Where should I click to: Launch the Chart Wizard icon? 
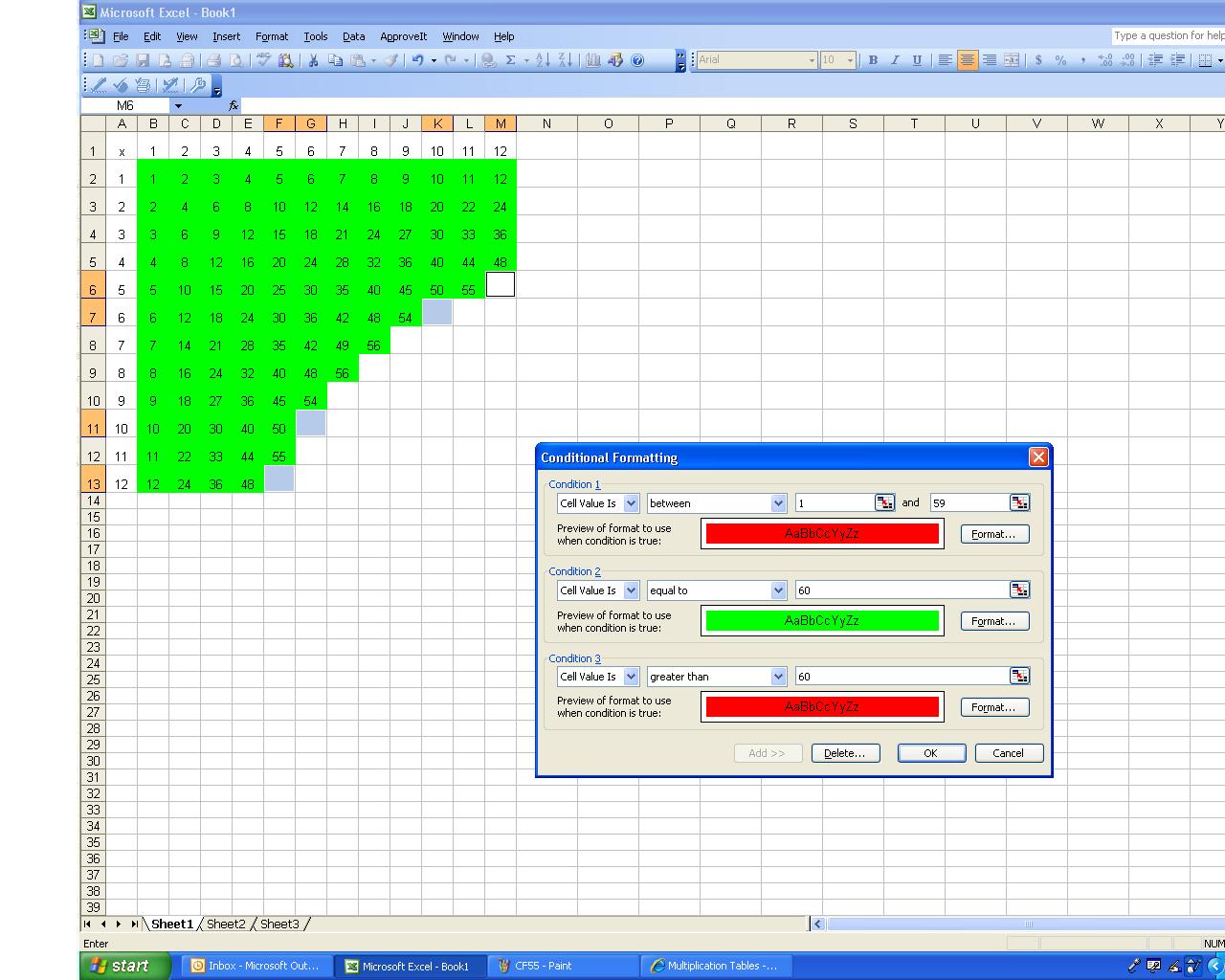(x=593, y=60)
